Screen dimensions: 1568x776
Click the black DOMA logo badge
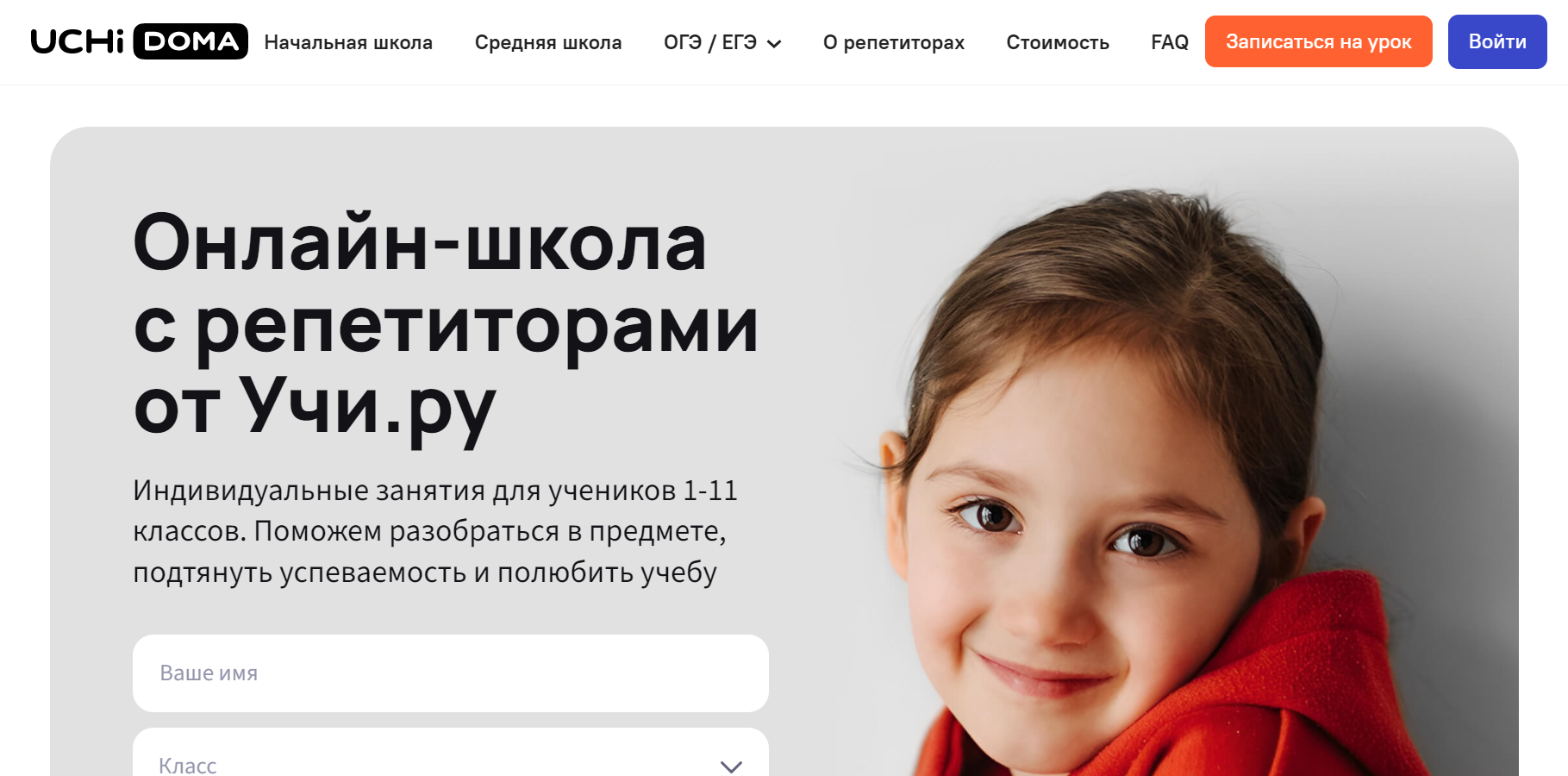pos(191,41)
